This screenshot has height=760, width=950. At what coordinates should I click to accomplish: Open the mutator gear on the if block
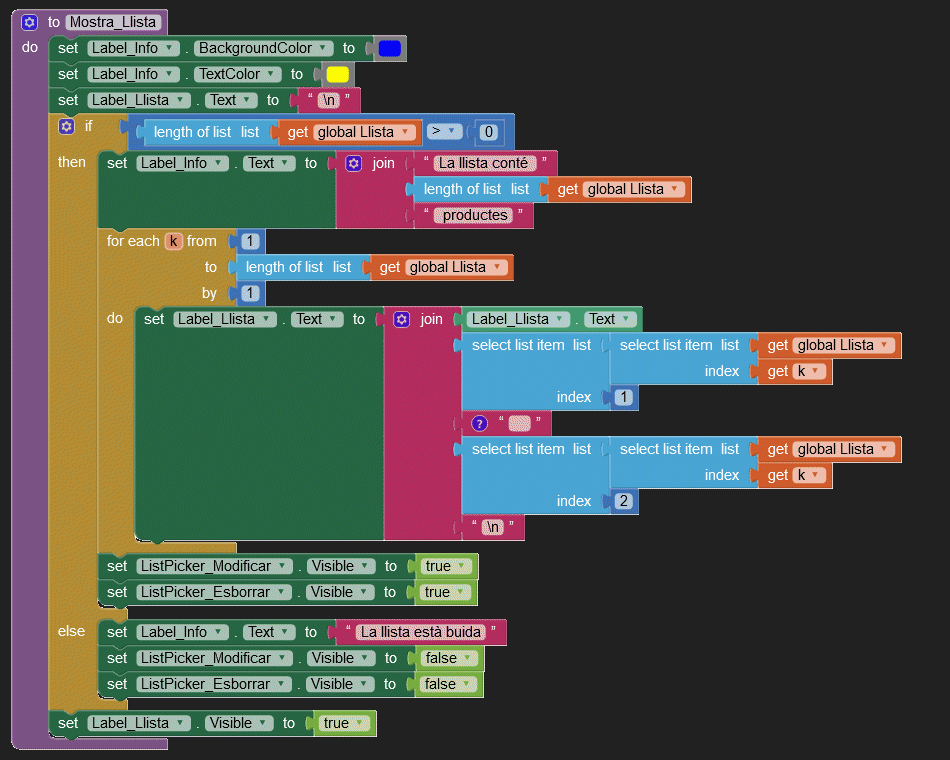67,126
